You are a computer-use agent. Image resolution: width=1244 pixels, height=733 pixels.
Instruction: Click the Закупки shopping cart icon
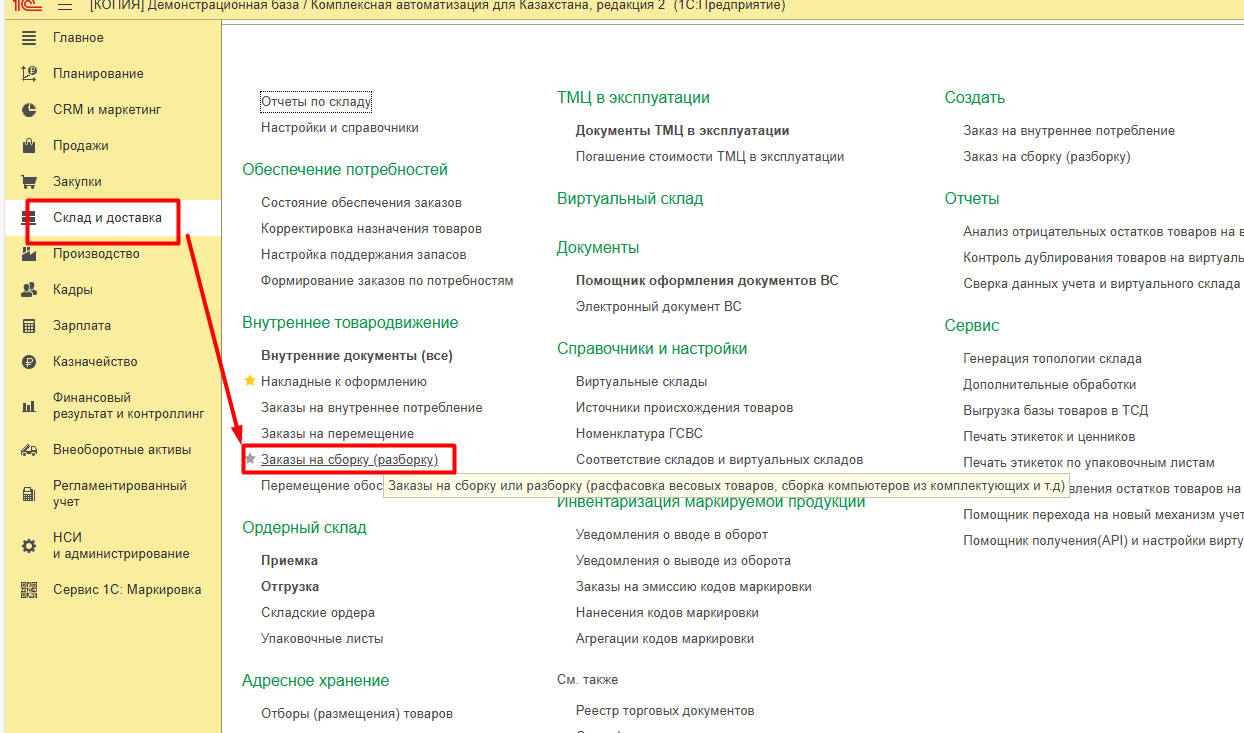(x=29, y=182)
